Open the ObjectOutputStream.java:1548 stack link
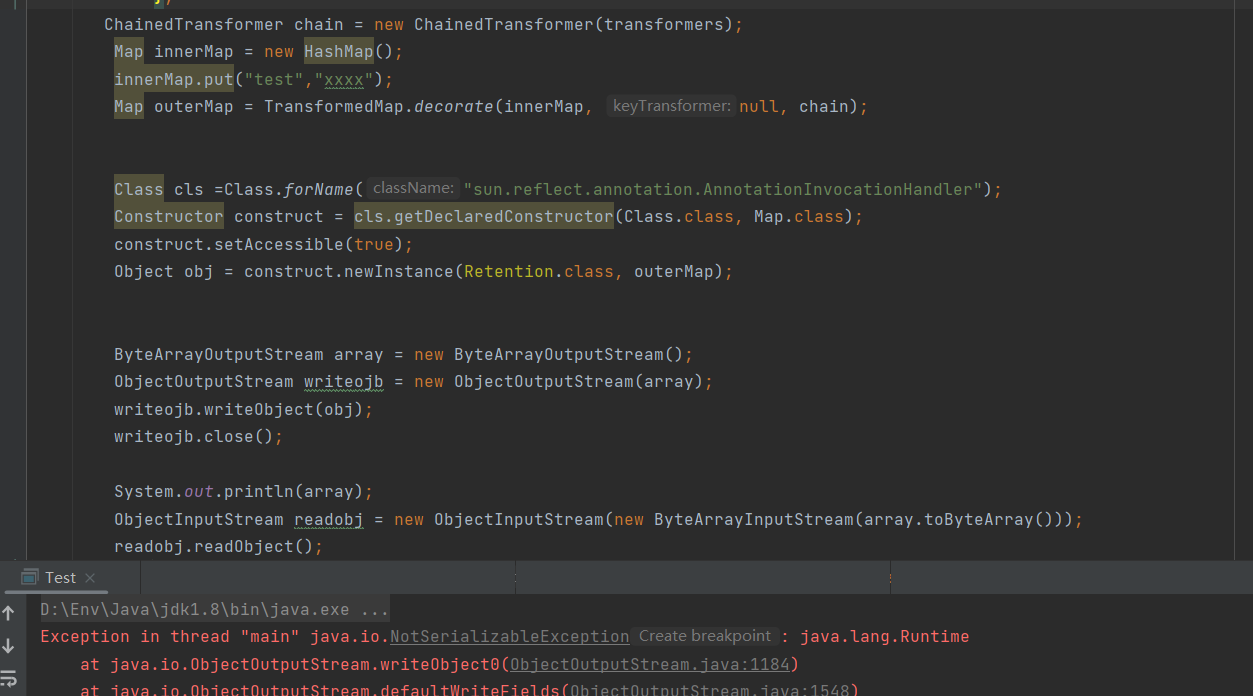Screen dimensions: 1253x696 (x=709, y=690)
